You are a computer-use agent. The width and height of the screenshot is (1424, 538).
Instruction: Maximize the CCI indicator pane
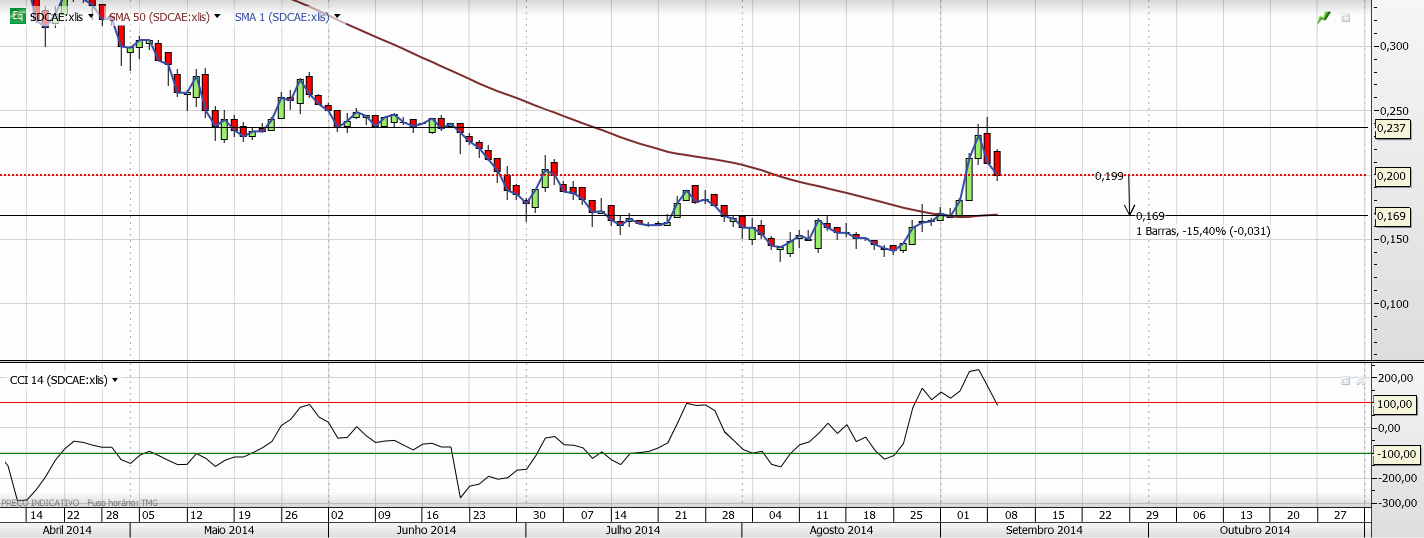[1345, 381]
